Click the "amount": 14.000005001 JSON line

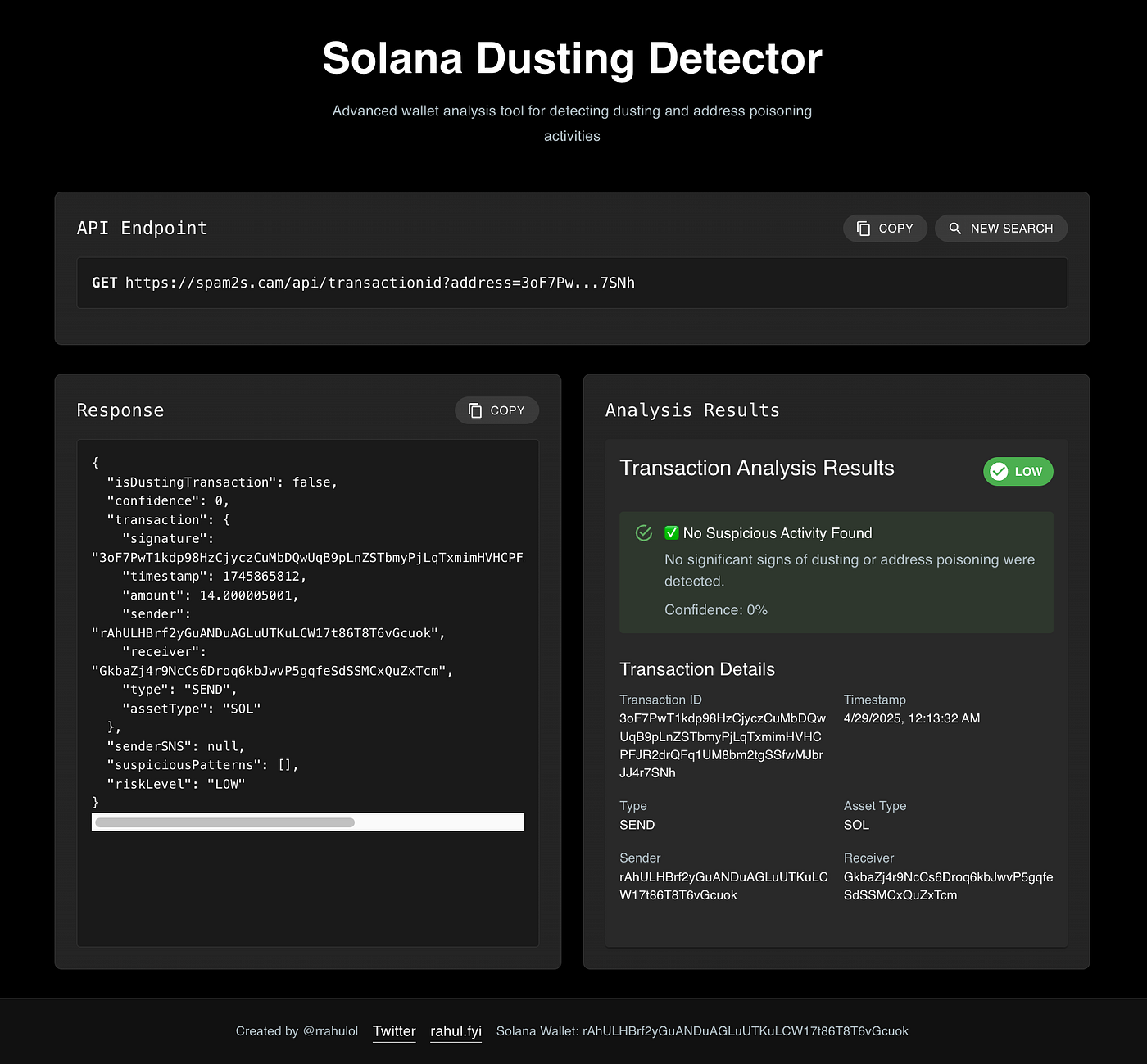coord(211,595)
